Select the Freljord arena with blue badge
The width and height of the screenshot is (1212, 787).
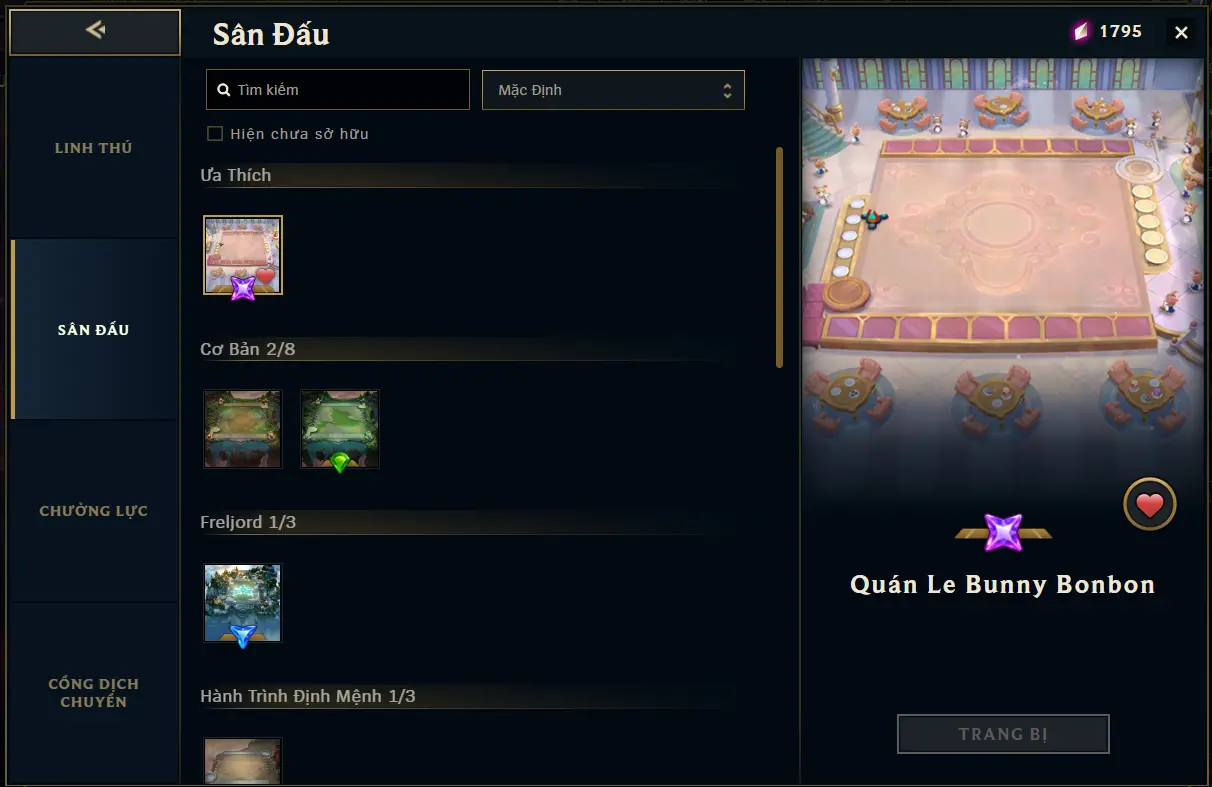point(243,603)
